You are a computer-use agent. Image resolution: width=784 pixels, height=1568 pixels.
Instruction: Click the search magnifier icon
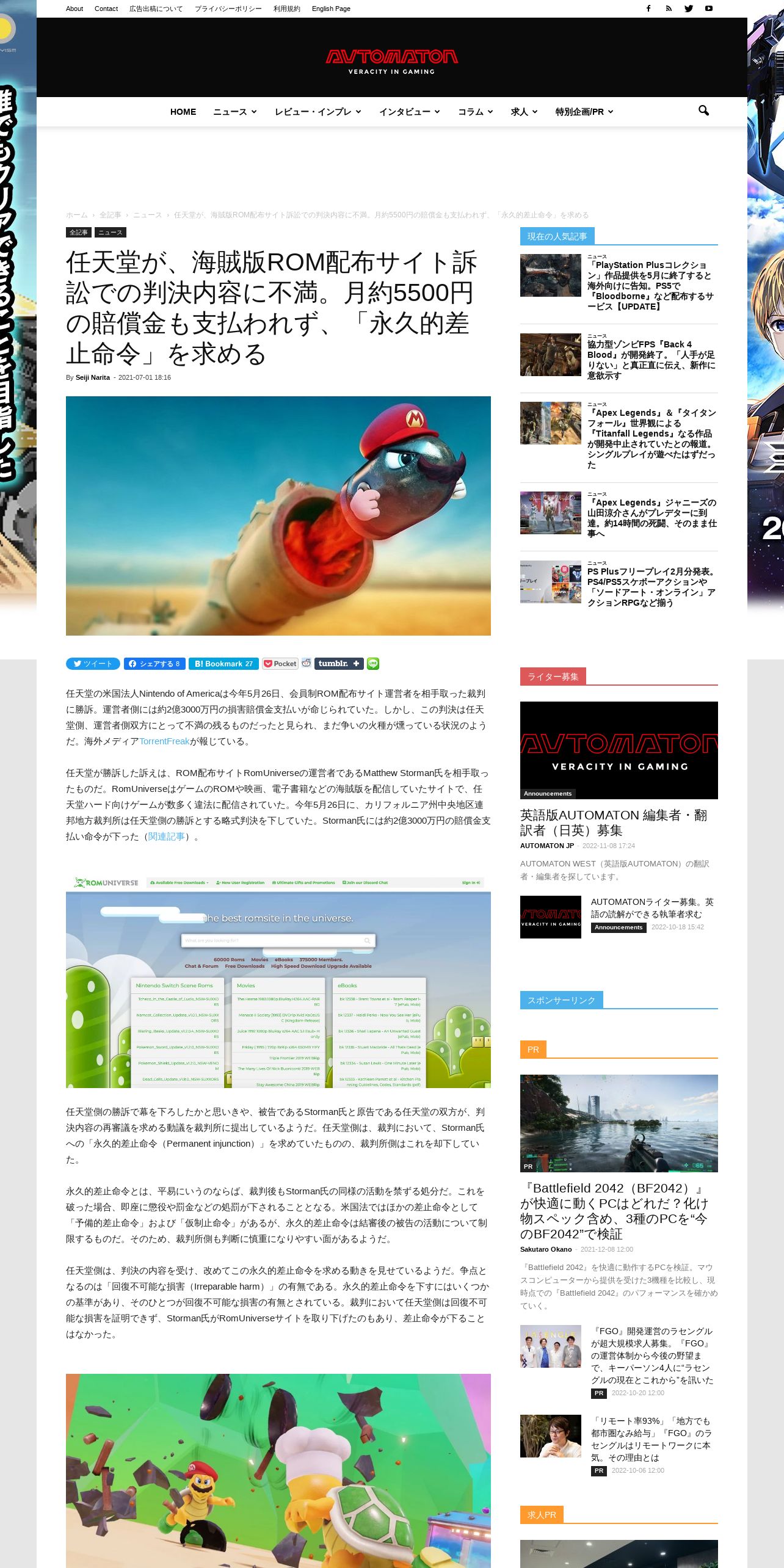click(x=703, y=111)
